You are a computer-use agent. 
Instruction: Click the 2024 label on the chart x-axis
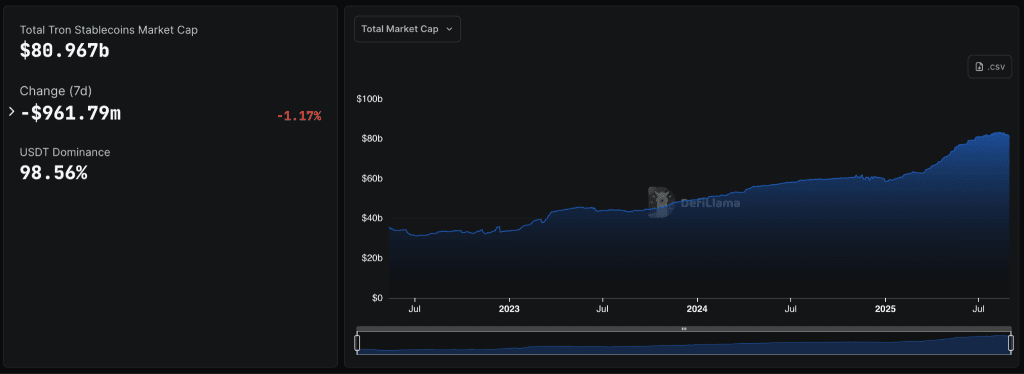coord(697,309)
